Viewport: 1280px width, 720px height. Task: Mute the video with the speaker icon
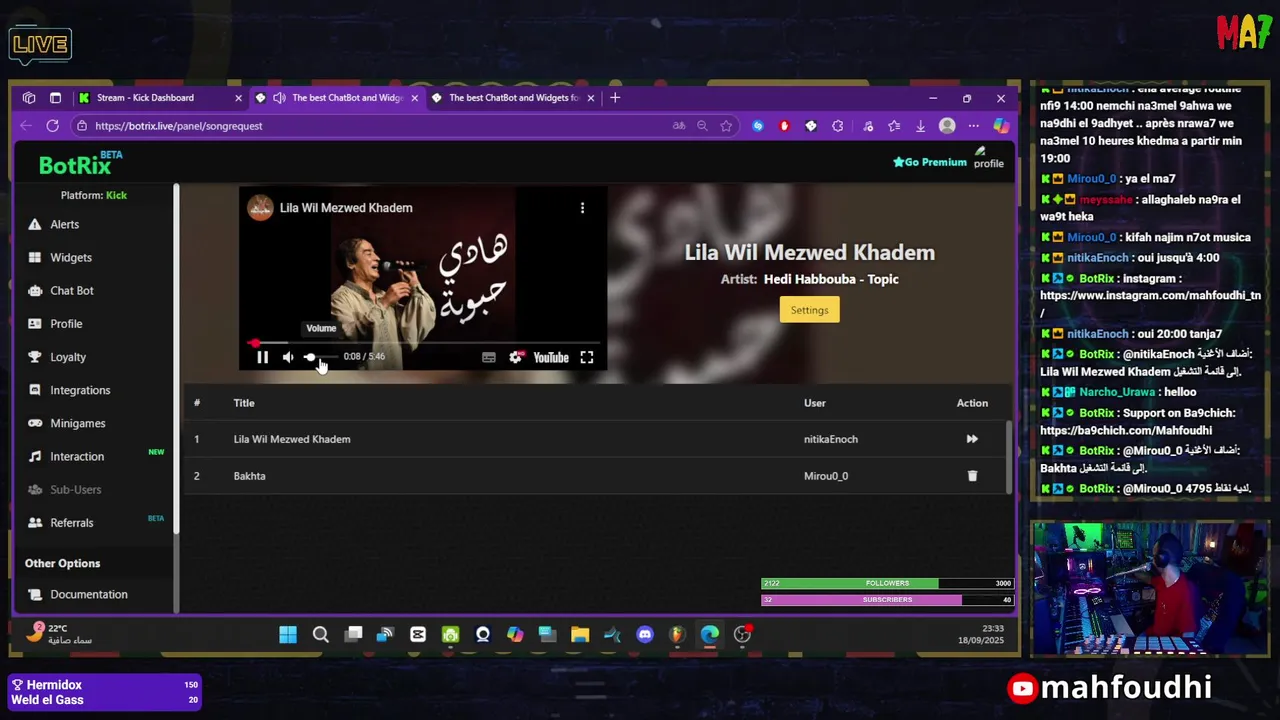tap(288, 357)
